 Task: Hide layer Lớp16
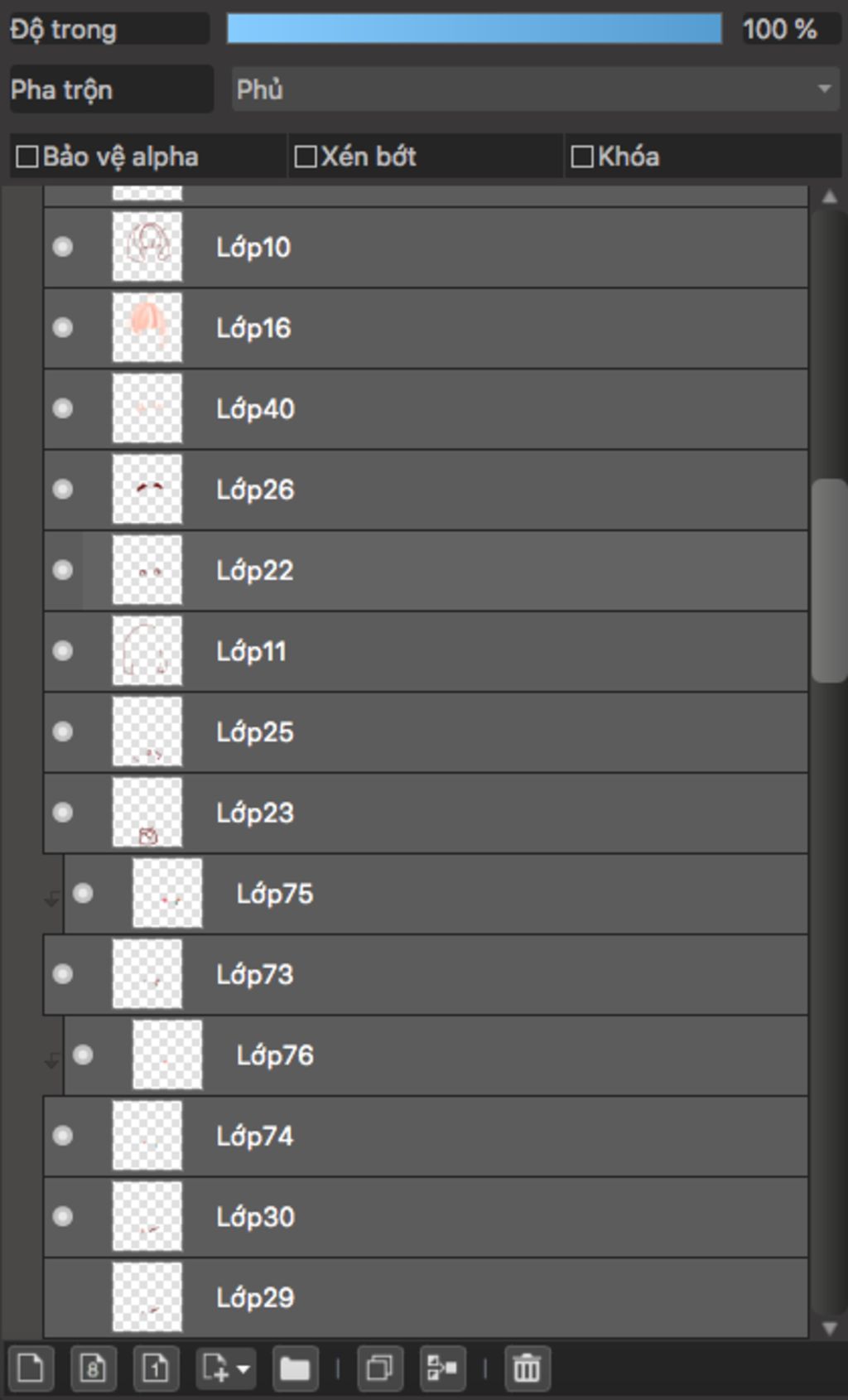[x=63, y=328]
